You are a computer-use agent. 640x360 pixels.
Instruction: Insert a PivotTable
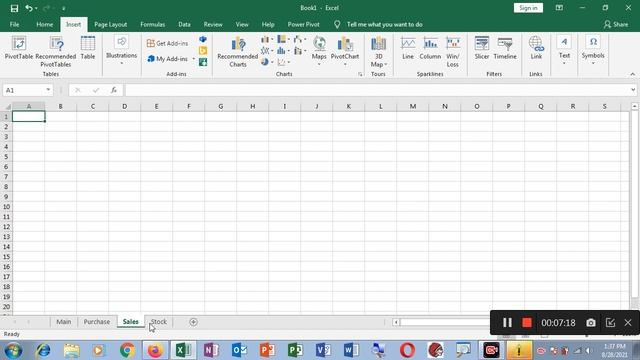coord(19,48)
